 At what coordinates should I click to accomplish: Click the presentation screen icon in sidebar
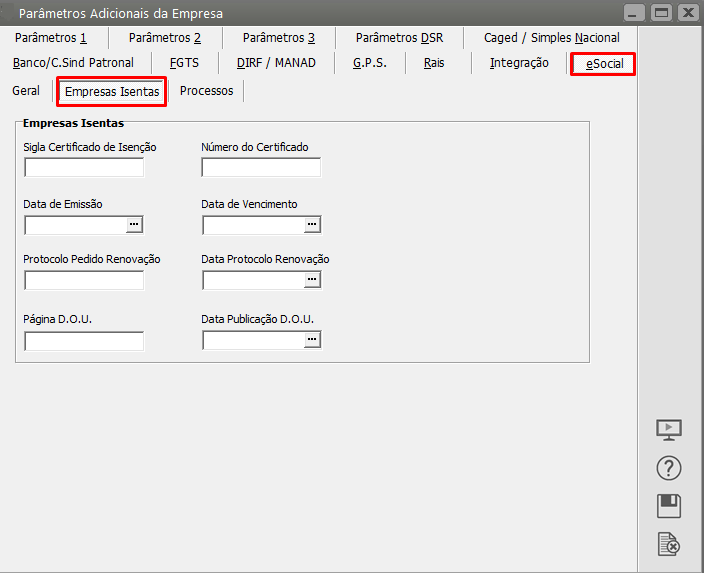669,430
